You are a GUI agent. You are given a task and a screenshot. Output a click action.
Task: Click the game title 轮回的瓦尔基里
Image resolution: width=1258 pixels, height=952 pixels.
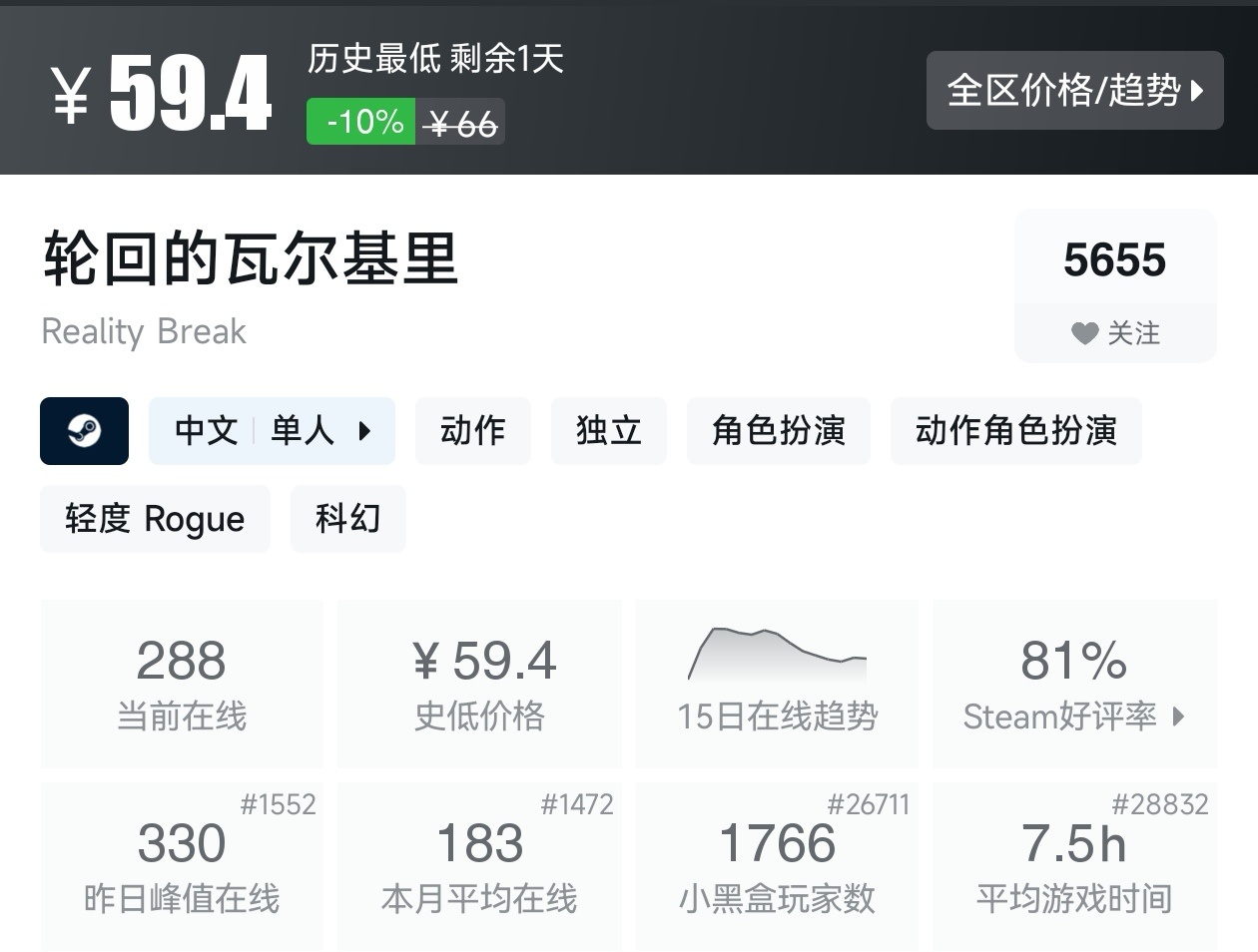click(x=251, y=258)
